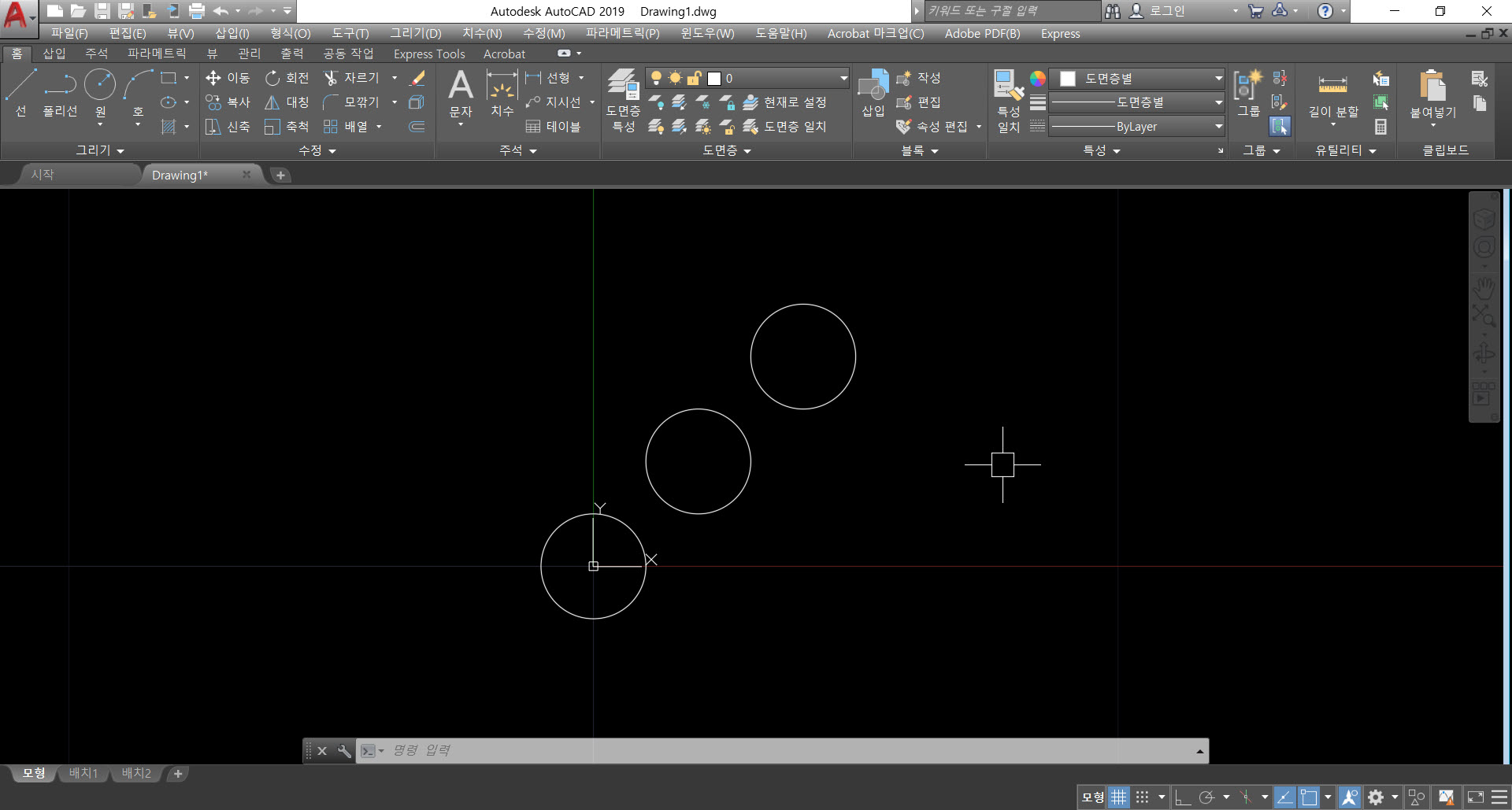Viewport: 1512px width, 810px height.
Task: Click the Fillet (모깎기) tool
Action: [x=351, y=102]
